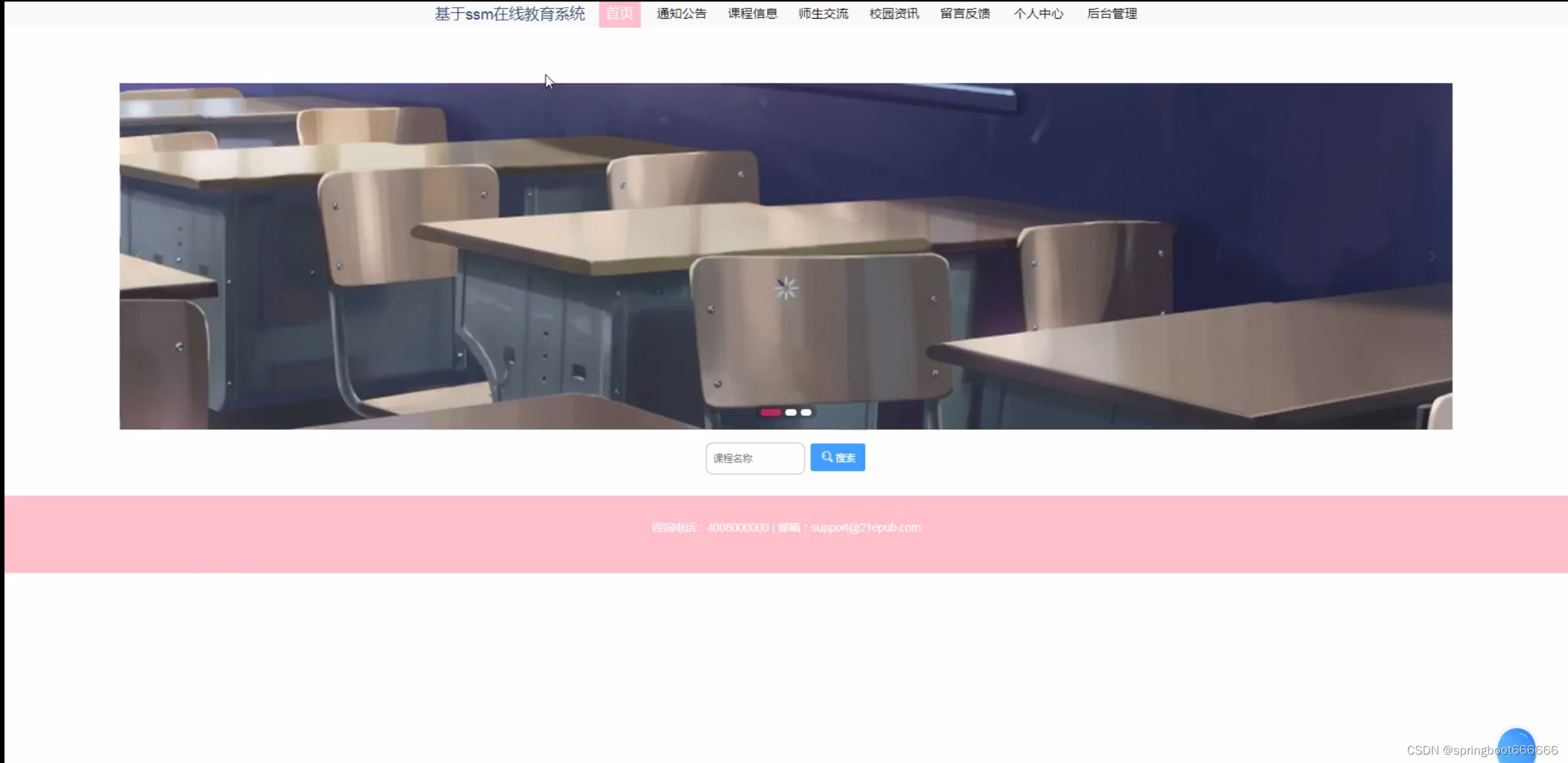The width and height of the screenshot is (1568, 763).
Task: Open 个人中心 personal center
Action: click(1038, 14)
